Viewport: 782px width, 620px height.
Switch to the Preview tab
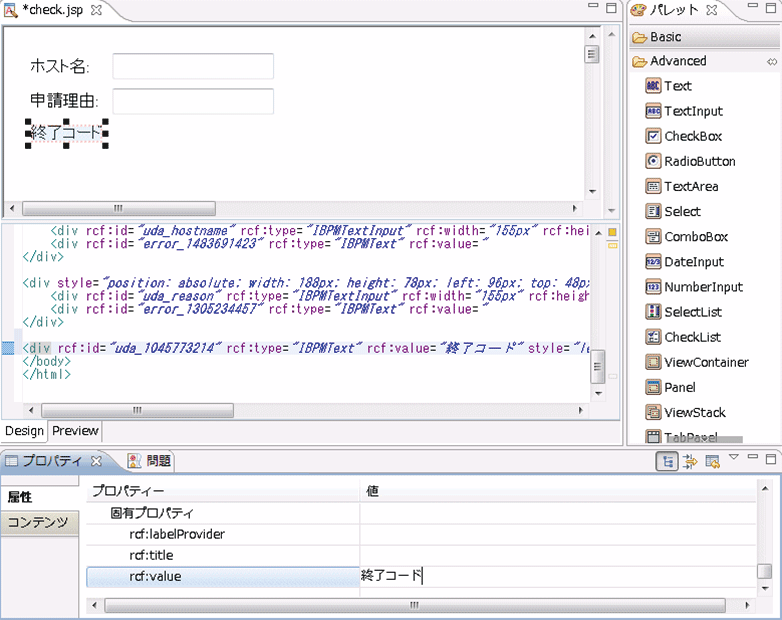[75, 431]
